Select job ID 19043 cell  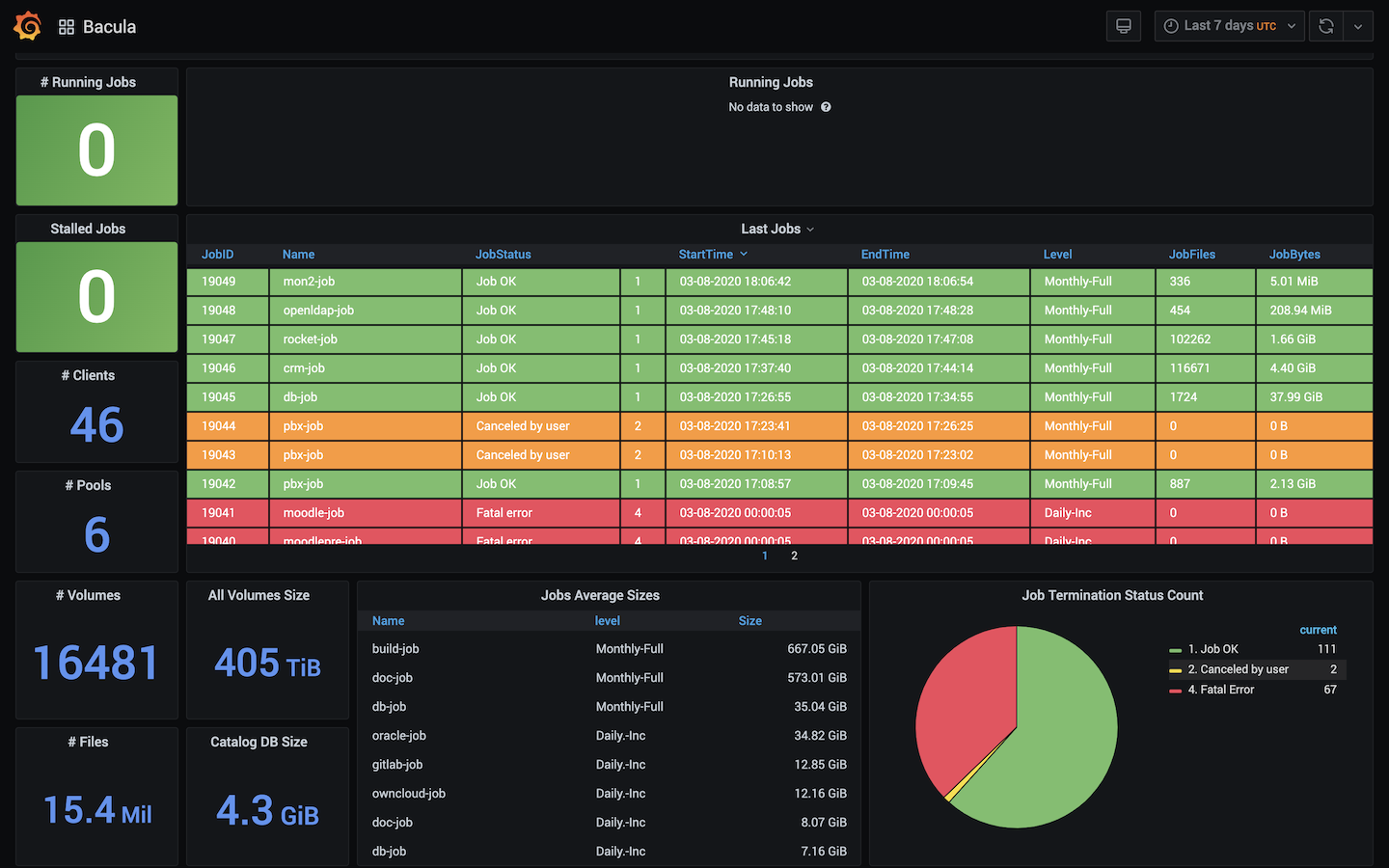228,455
